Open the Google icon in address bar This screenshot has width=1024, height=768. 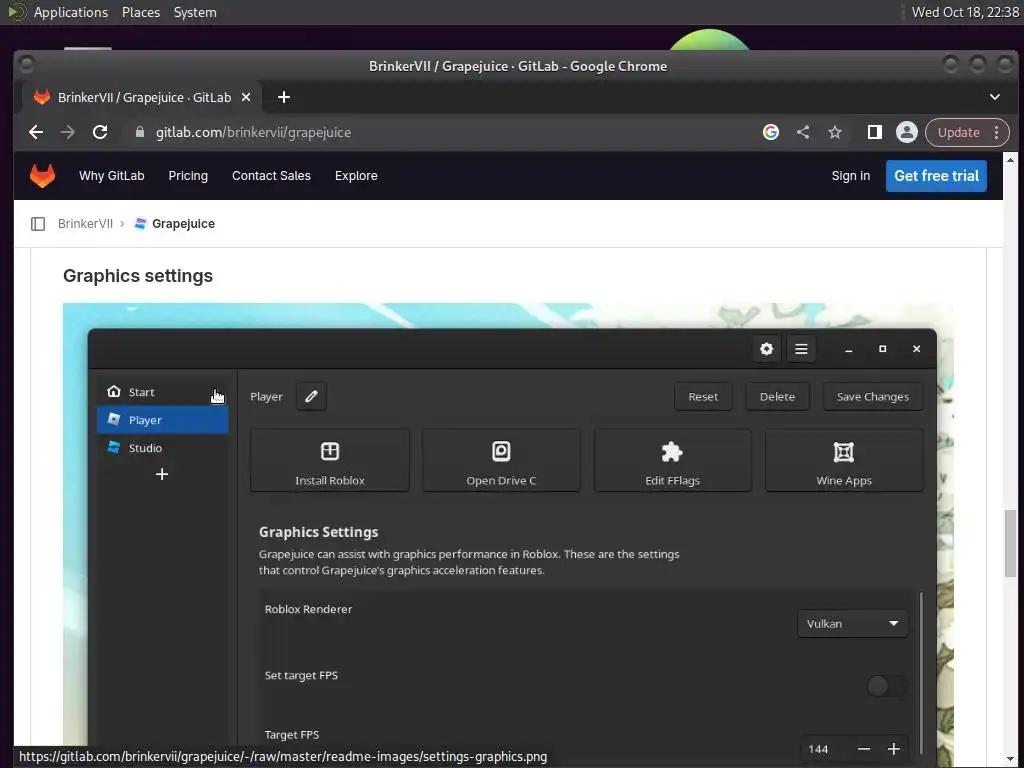pyautogui.click(x=771, y=133)
